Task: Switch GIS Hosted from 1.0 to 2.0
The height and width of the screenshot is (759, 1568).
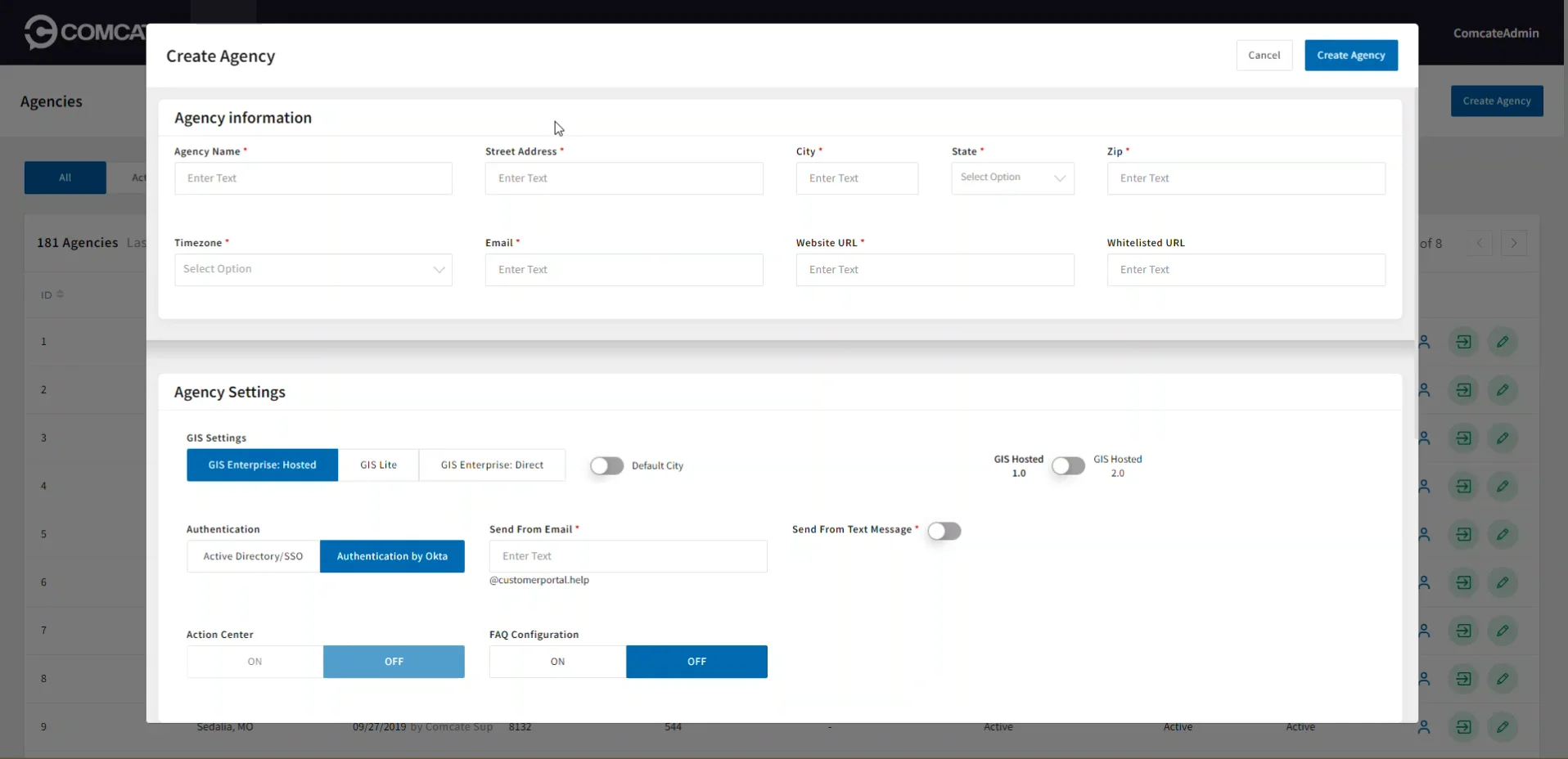Action: (1068, 466)
